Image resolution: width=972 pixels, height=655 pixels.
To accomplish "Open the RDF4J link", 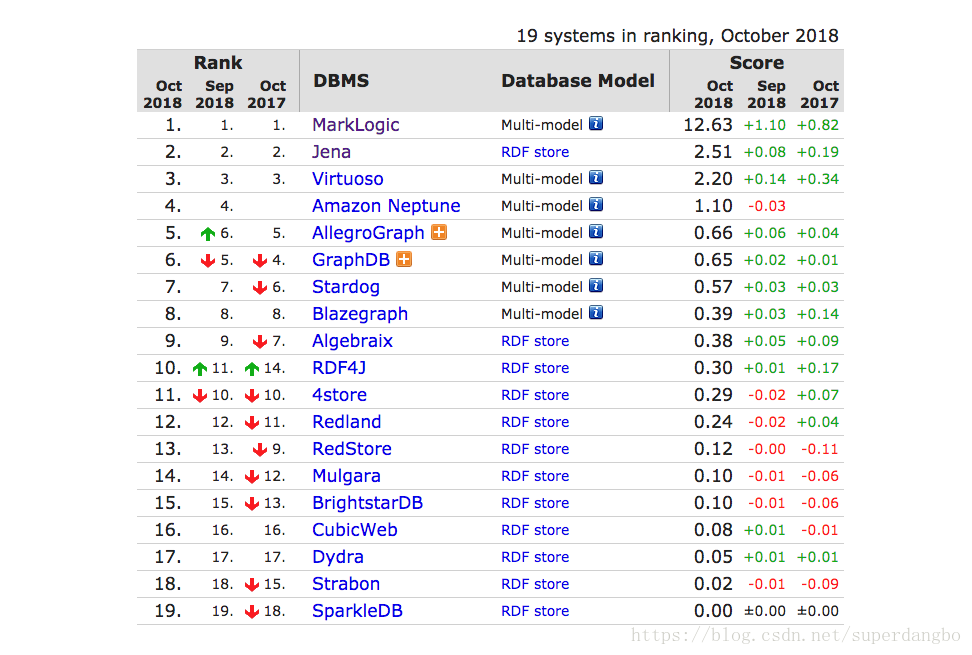I will pyautogui.click(x=339, y=368).
